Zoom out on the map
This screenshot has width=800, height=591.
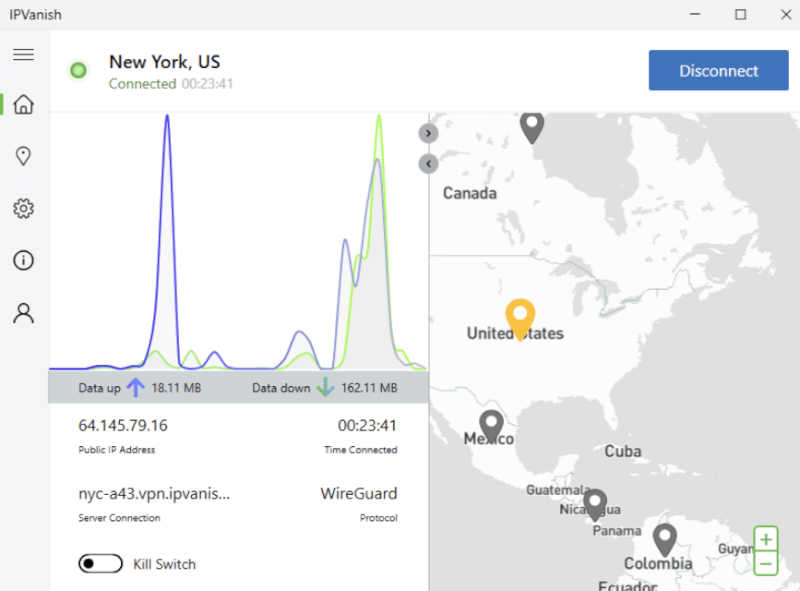coord(766,564)
